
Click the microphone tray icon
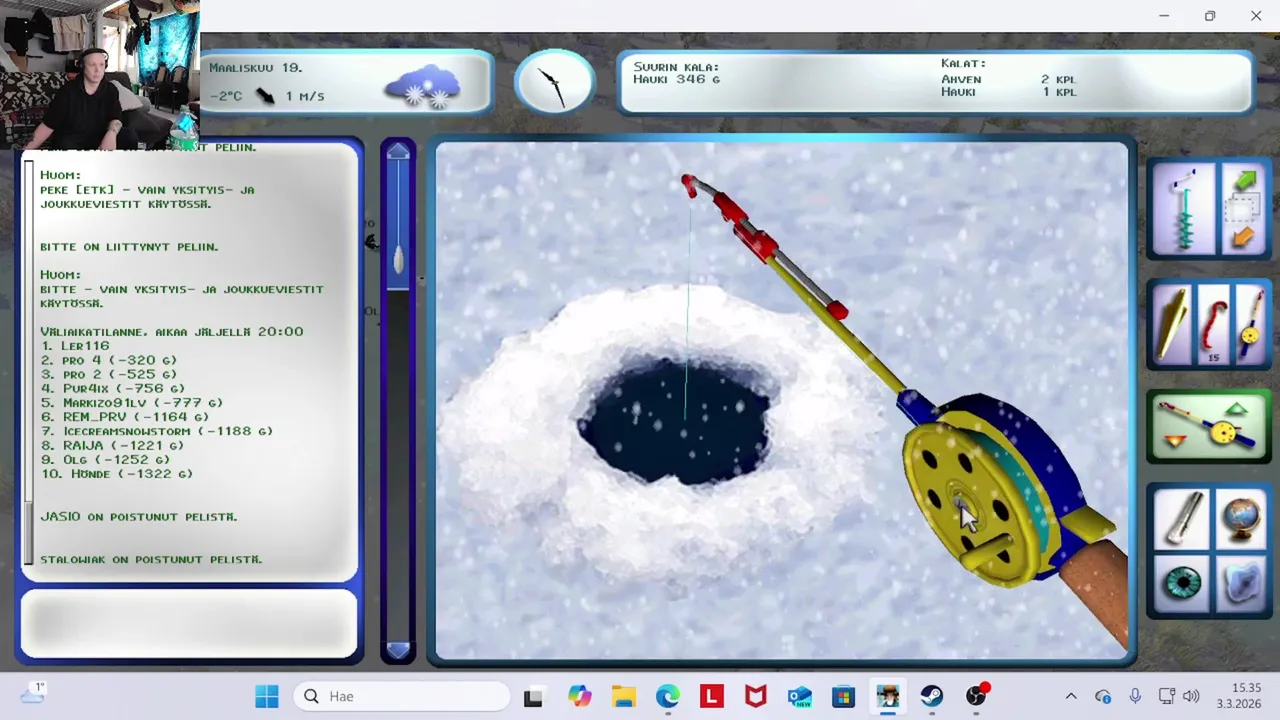pyautogui.click(x=1135, y=696)
